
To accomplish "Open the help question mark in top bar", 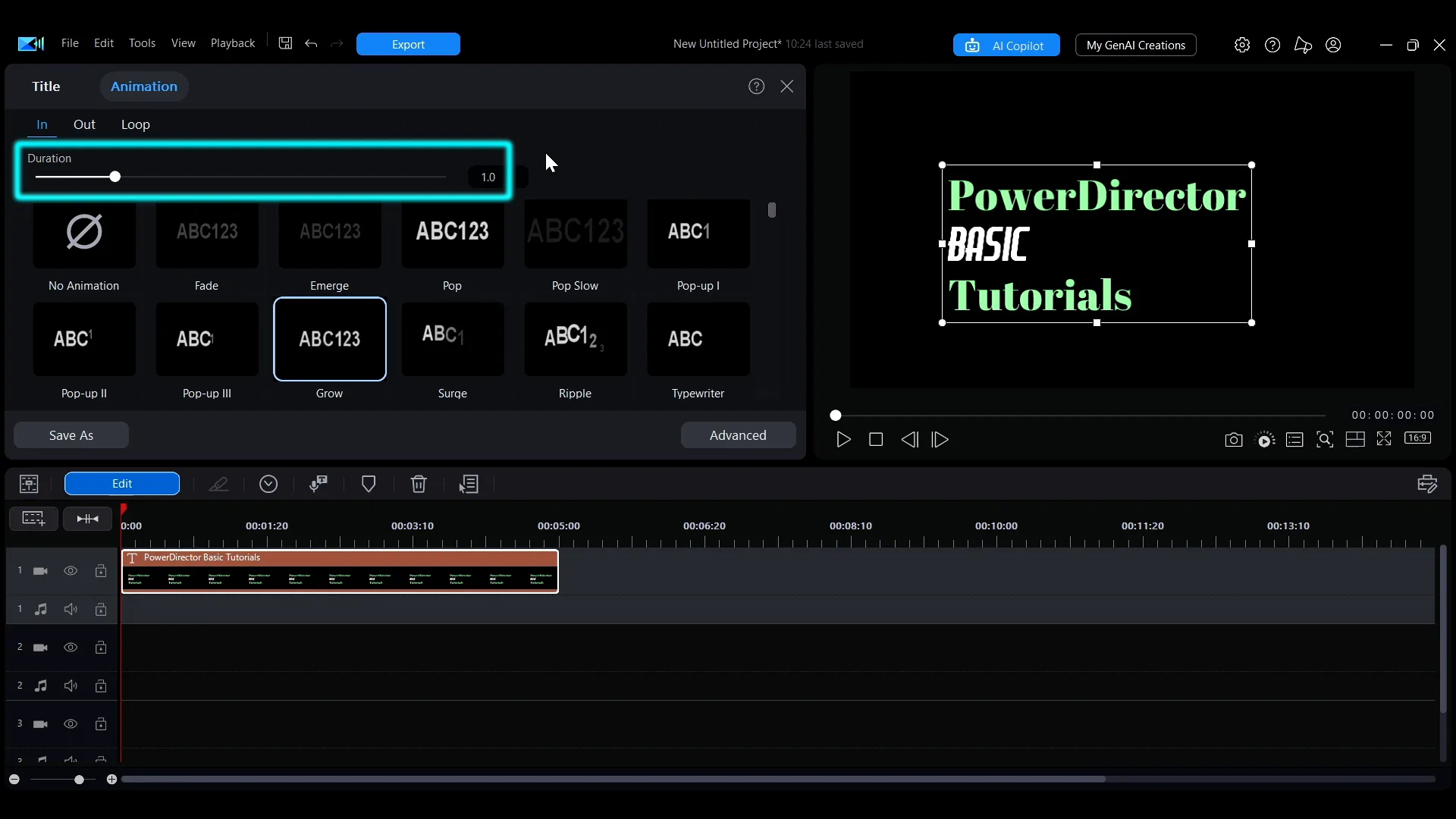I will pyautogui.click(x=1272, y=45).
